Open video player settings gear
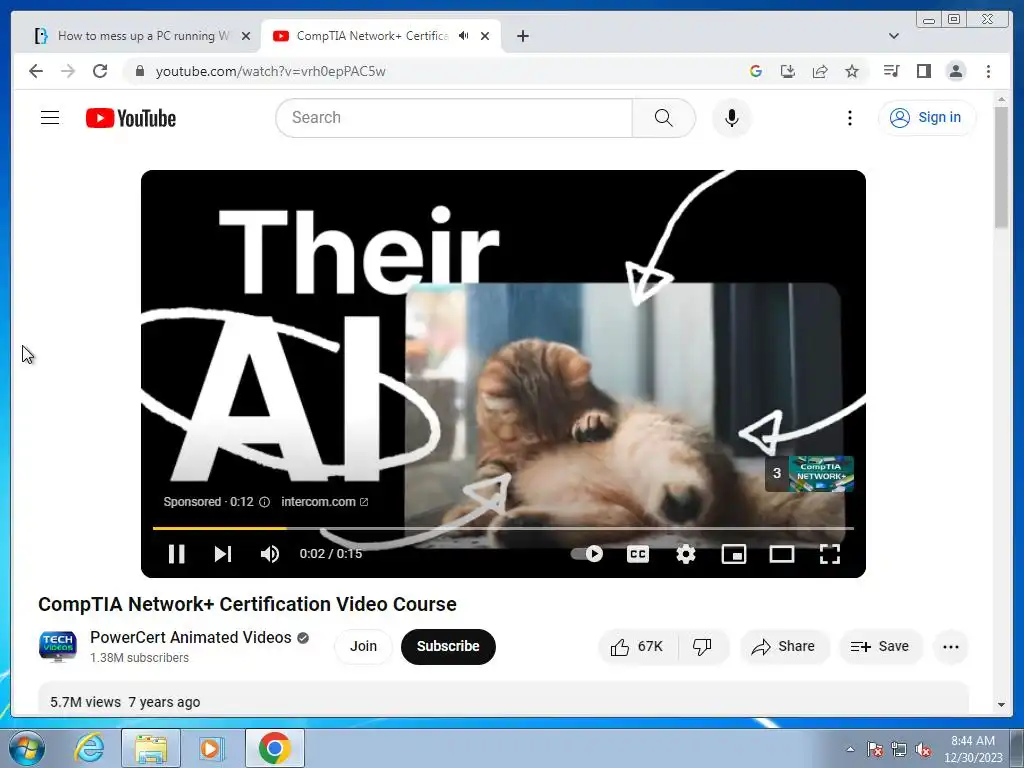The height and width of the screenshot is (768, 1024). click(x=685, y=554)
